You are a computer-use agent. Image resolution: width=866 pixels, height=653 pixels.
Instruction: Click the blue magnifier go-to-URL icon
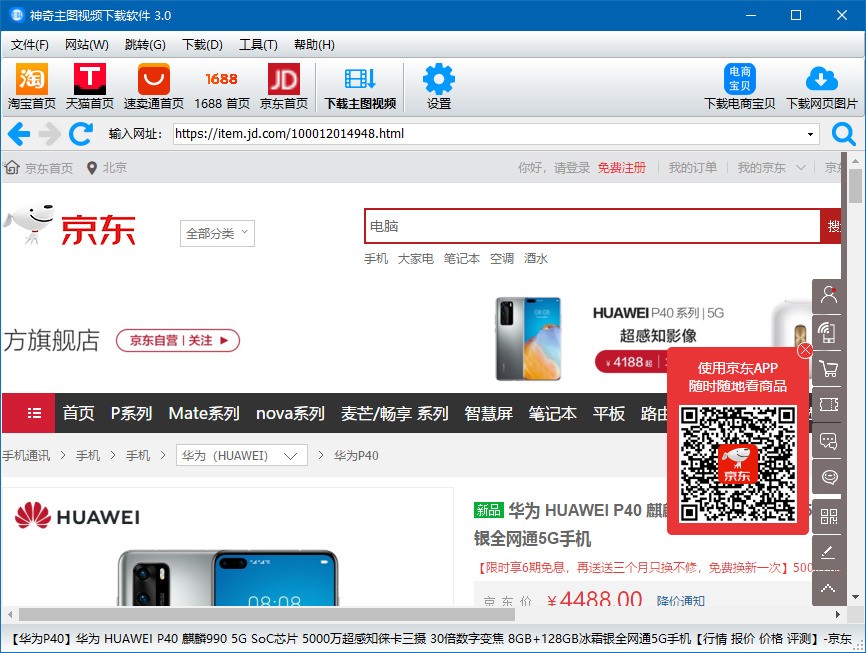click(843, 134)
